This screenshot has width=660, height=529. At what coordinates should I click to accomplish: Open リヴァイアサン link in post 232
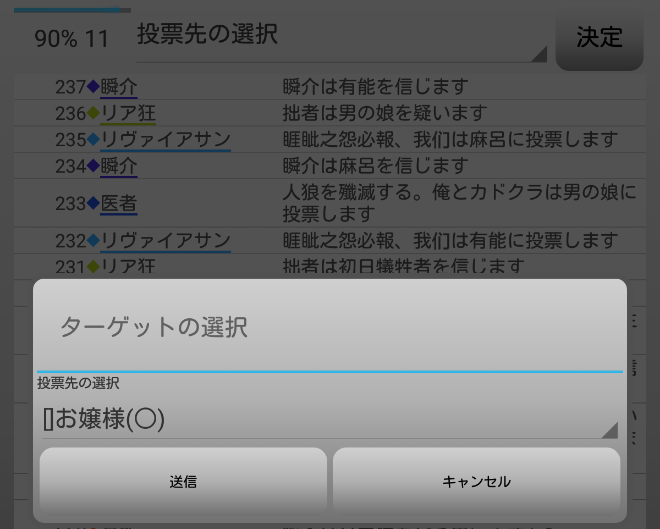coord(165,241)
